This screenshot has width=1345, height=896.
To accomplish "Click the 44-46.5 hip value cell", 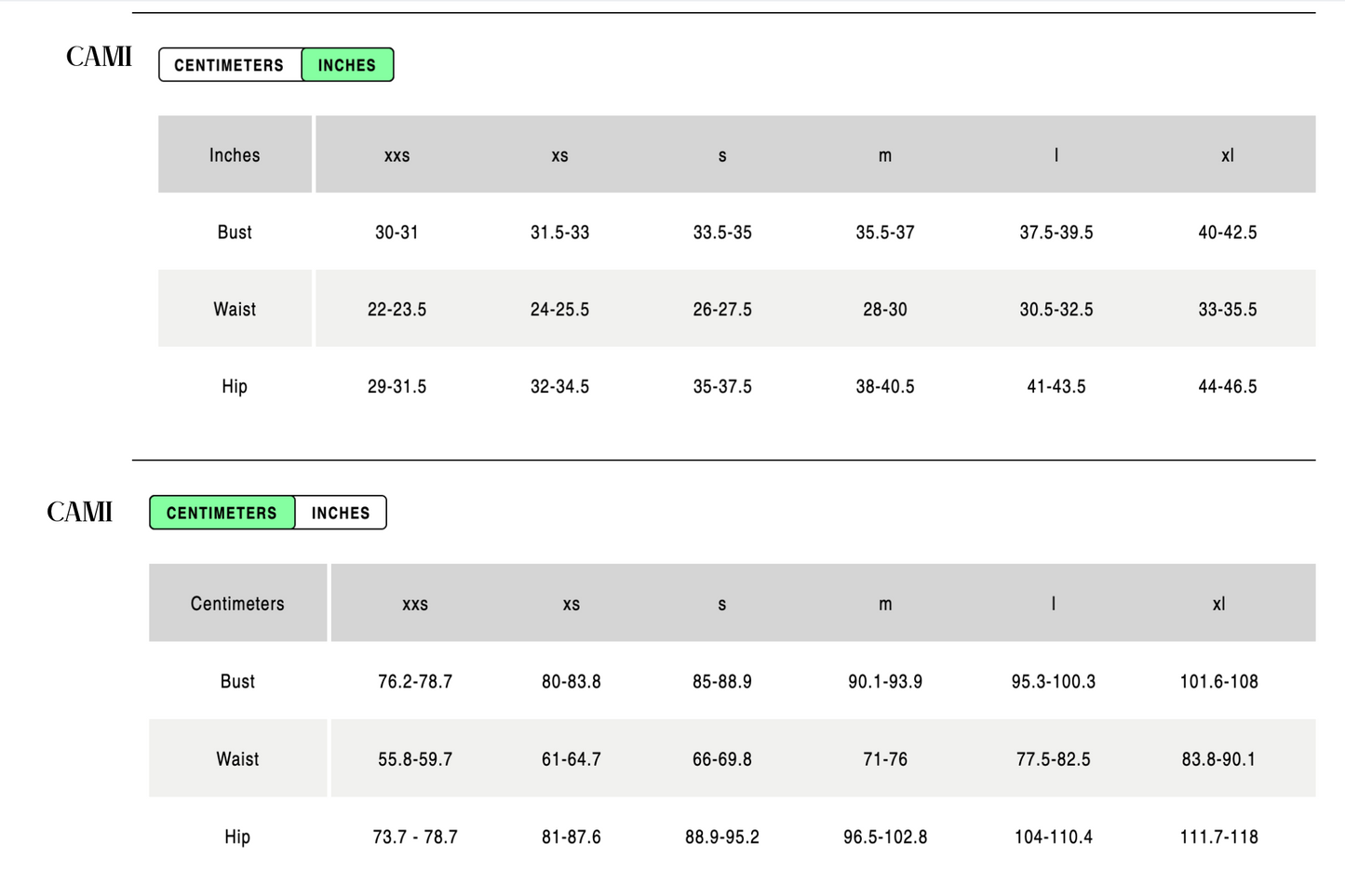I will (x=1228, y=386).
